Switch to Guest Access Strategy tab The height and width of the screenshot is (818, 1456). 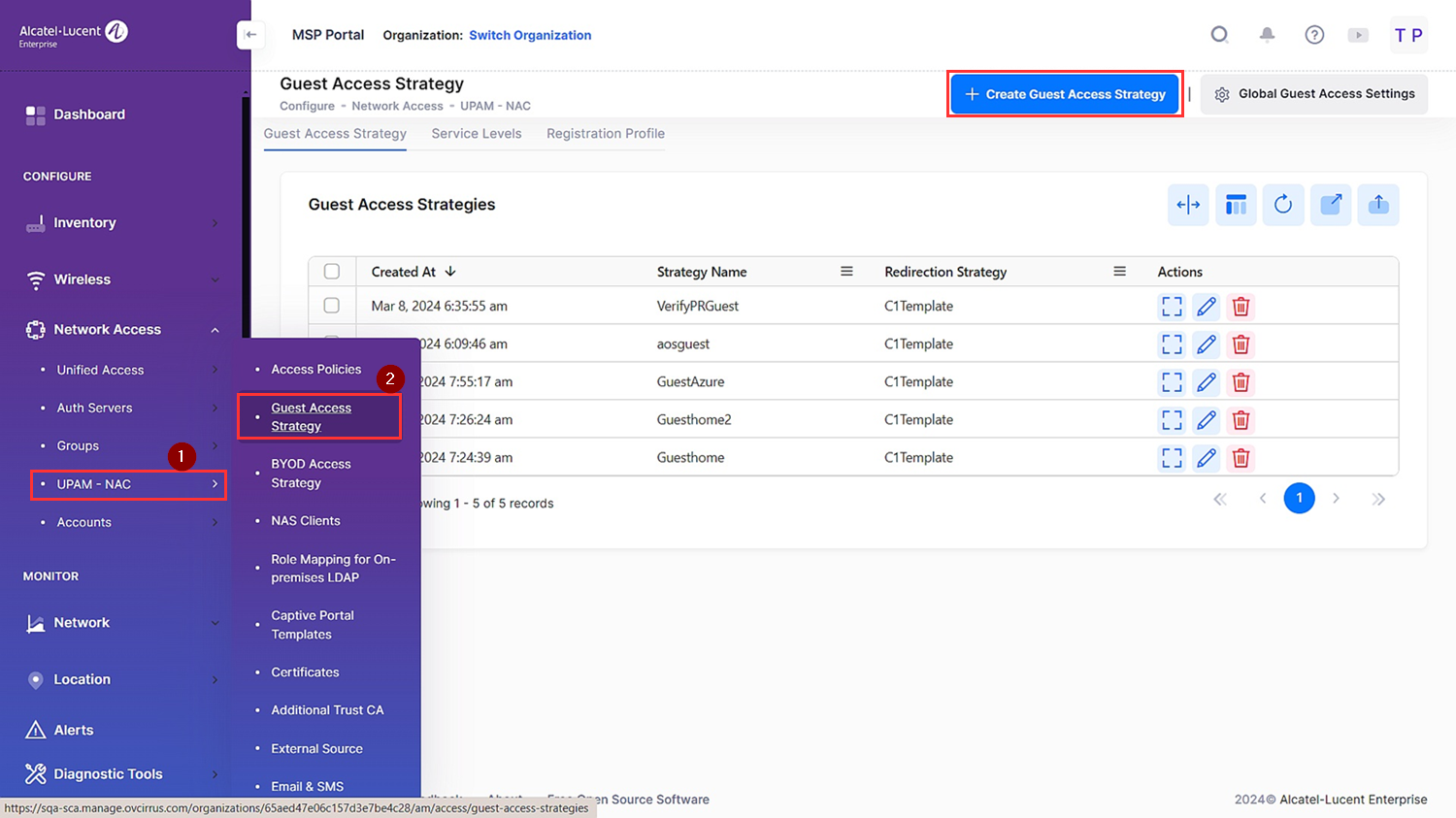[x=335, y=134]
